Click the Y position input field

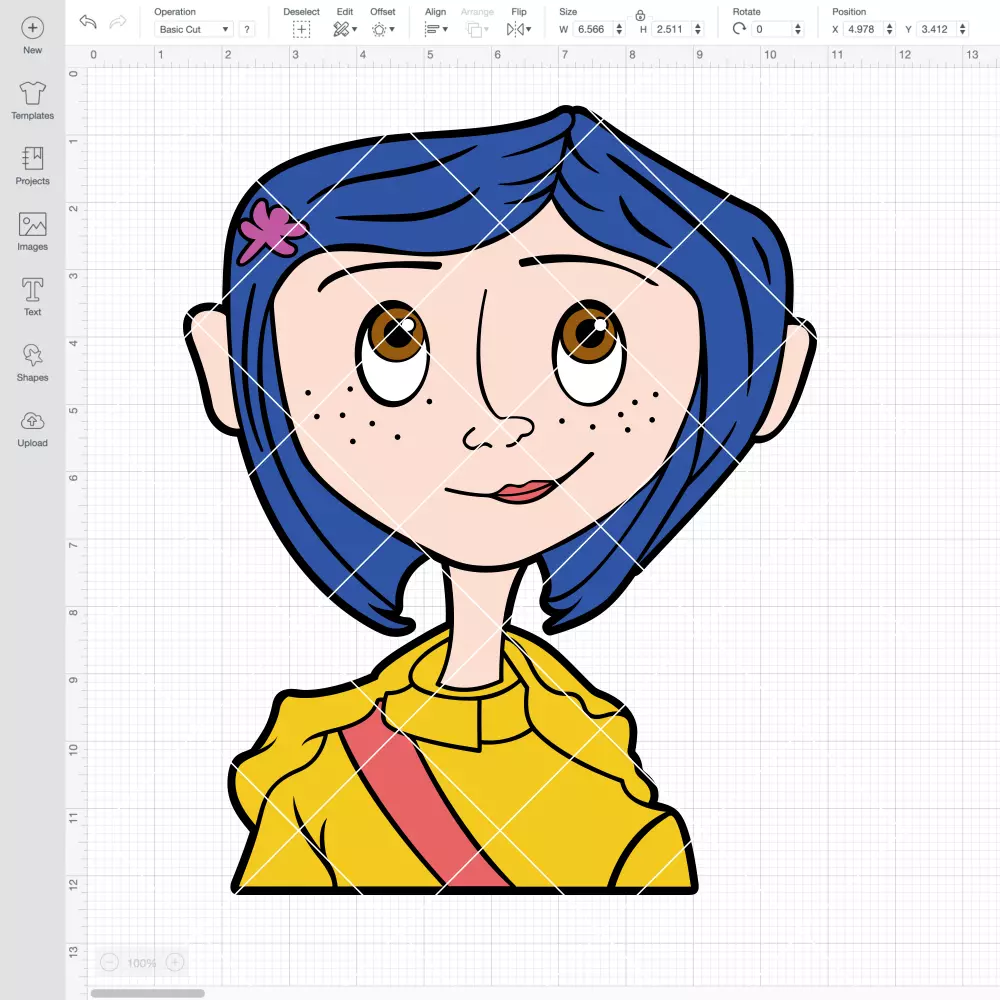click(x=937, y=29)
